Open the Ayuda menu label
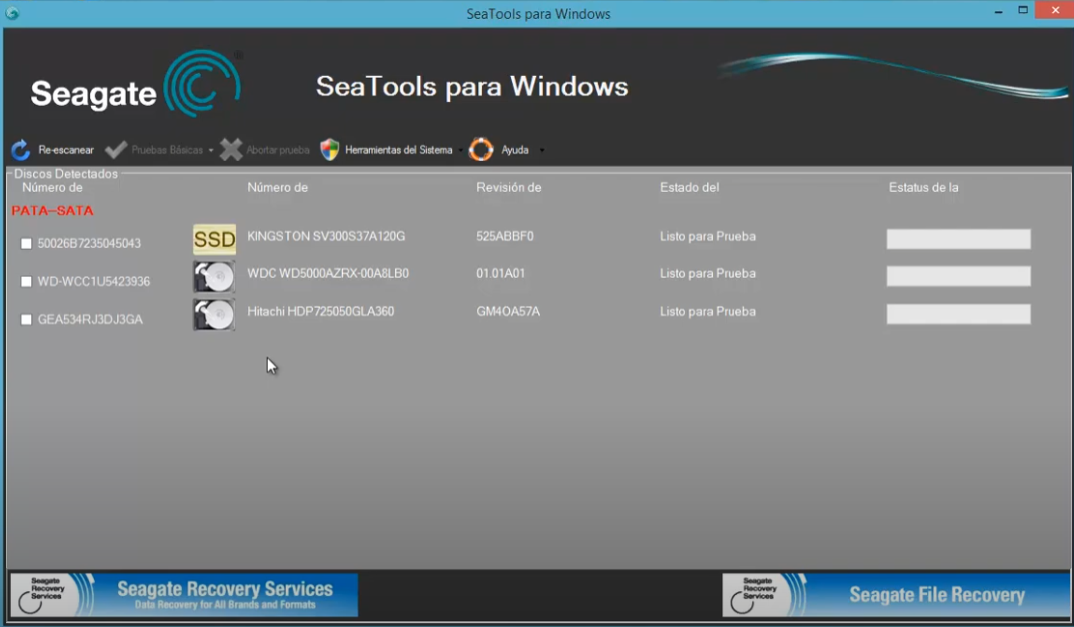 click(514, 150)
